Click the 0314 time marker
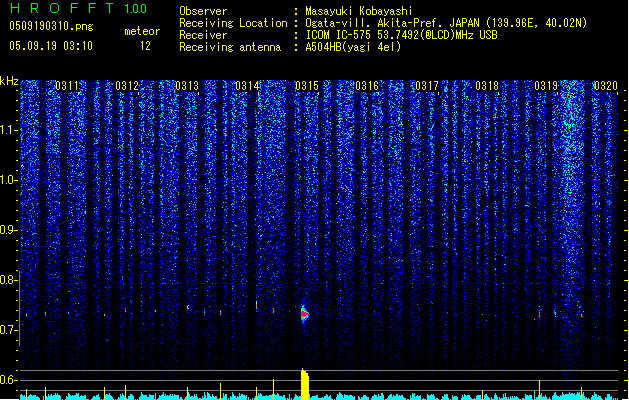This screenshot has height=400, width=629. tap(247, 86)
